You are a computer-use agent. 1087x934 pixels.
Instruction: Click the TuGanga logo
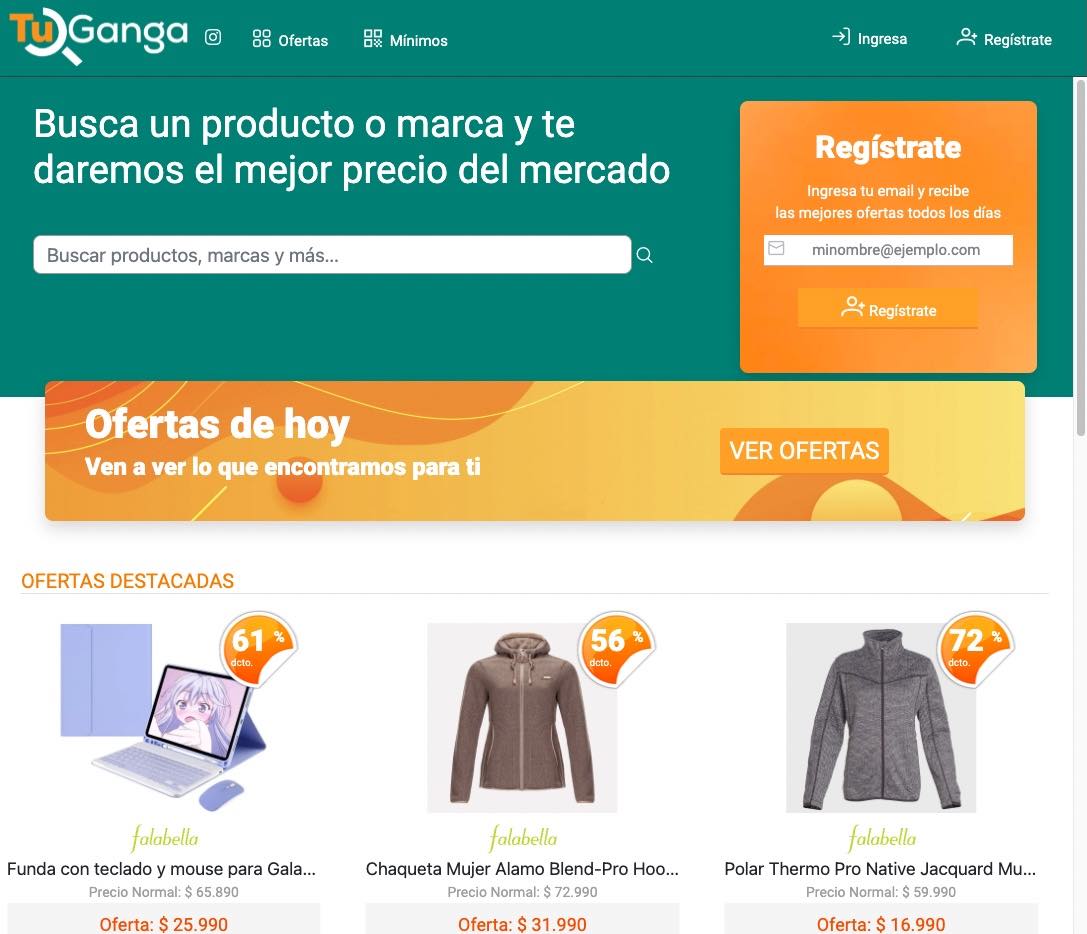(98, 36)
